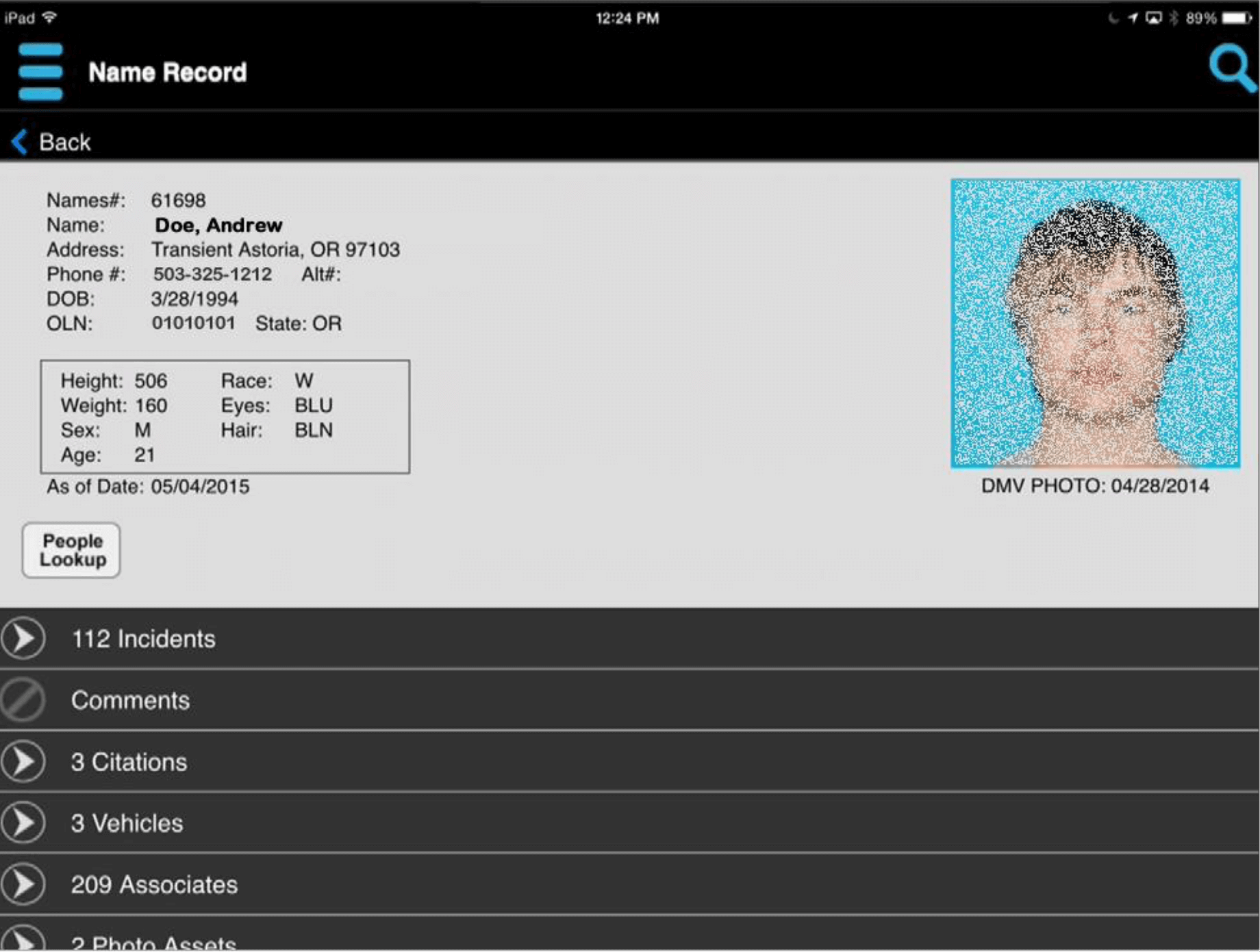Select the DMV PHOTO: 04/28/2014 caption

1095,486
